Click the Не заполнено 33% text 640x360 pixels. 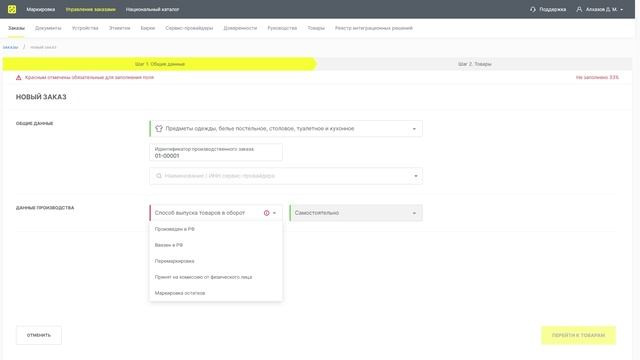coord(597,77)
